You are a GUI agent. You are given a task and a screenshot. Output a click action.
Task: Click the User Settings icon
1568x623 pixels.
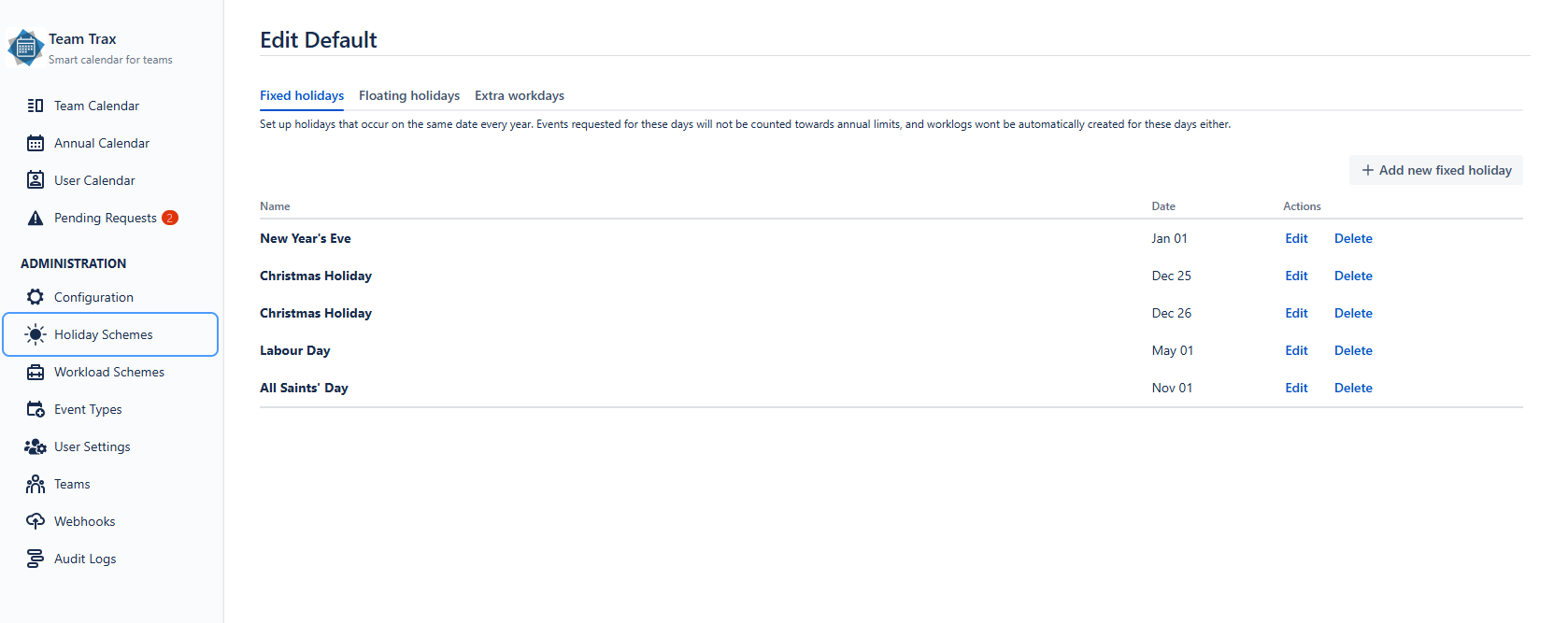point(36,446)
